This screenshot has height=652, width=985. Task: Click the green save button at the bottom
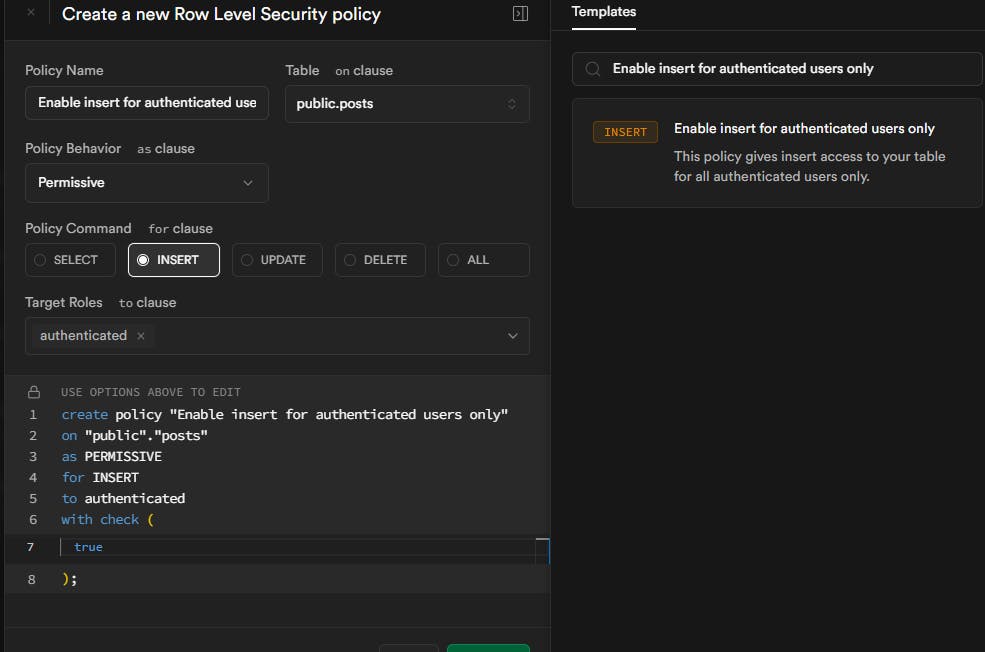coord(488,648)
